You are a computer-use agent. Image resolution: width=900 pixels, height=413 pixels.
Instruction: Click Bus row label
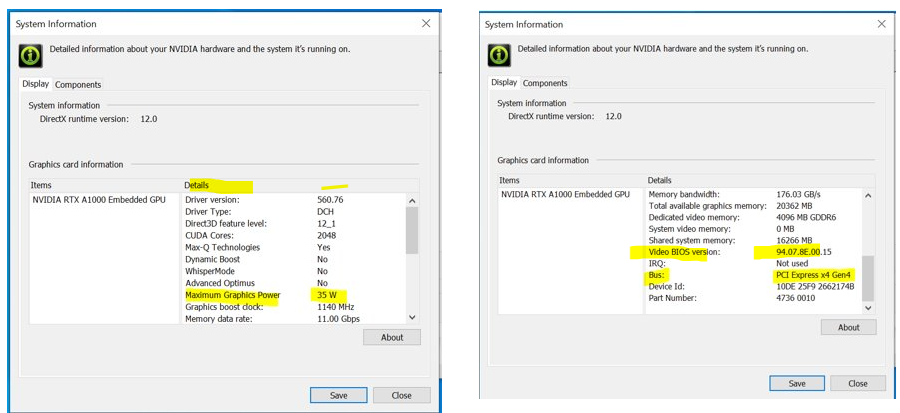click(656, 275)
